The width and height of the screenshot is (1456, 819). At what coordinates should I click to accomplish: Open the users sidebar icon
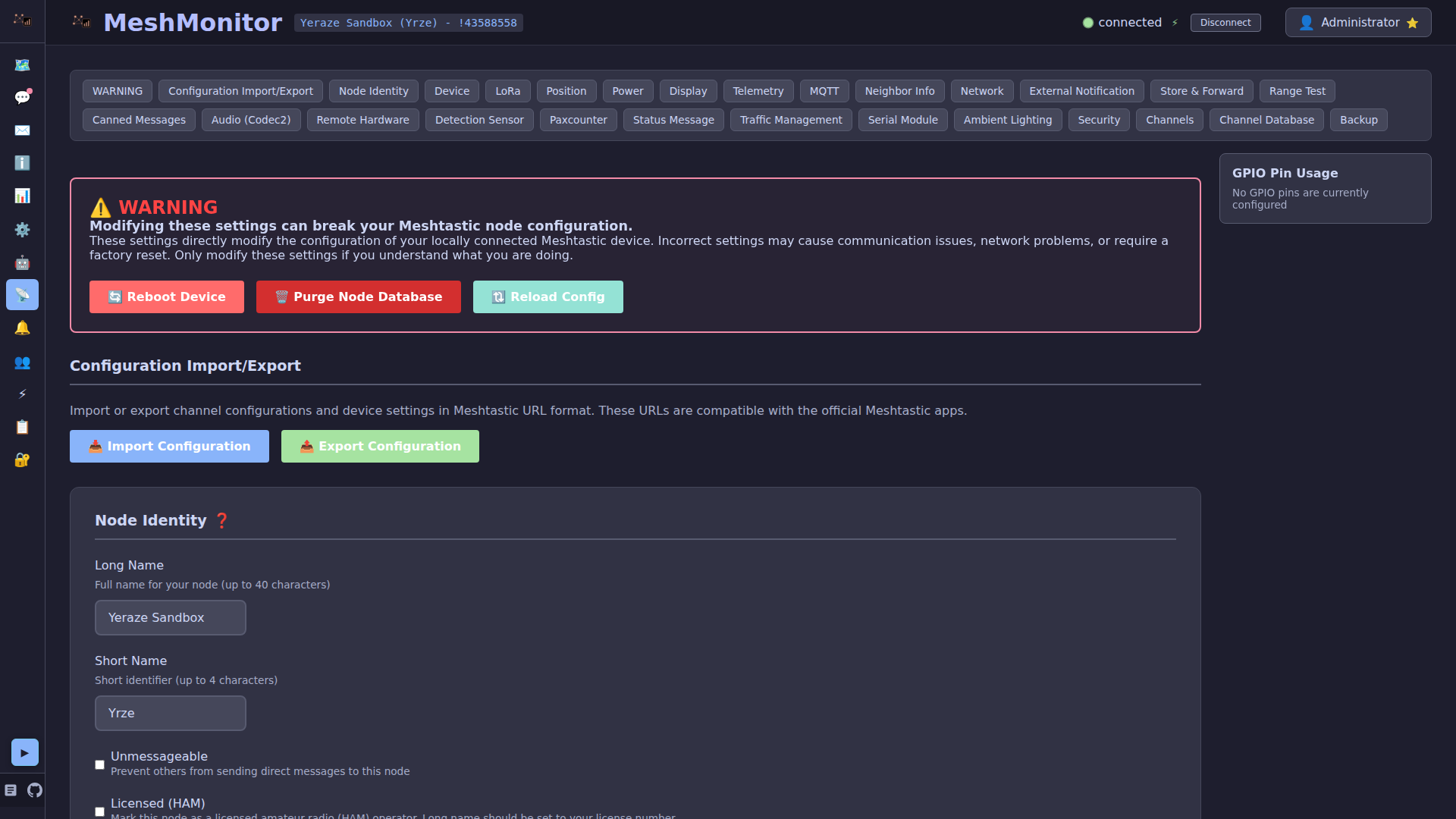22,362
